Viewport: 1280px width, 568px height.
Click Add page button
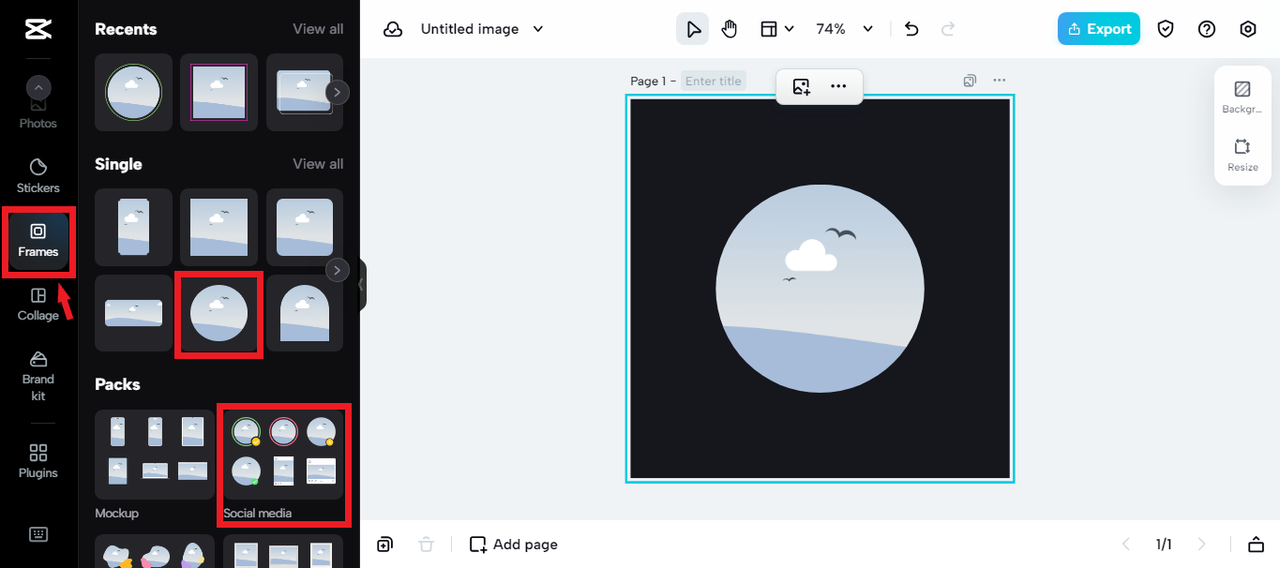coord(514,544)
